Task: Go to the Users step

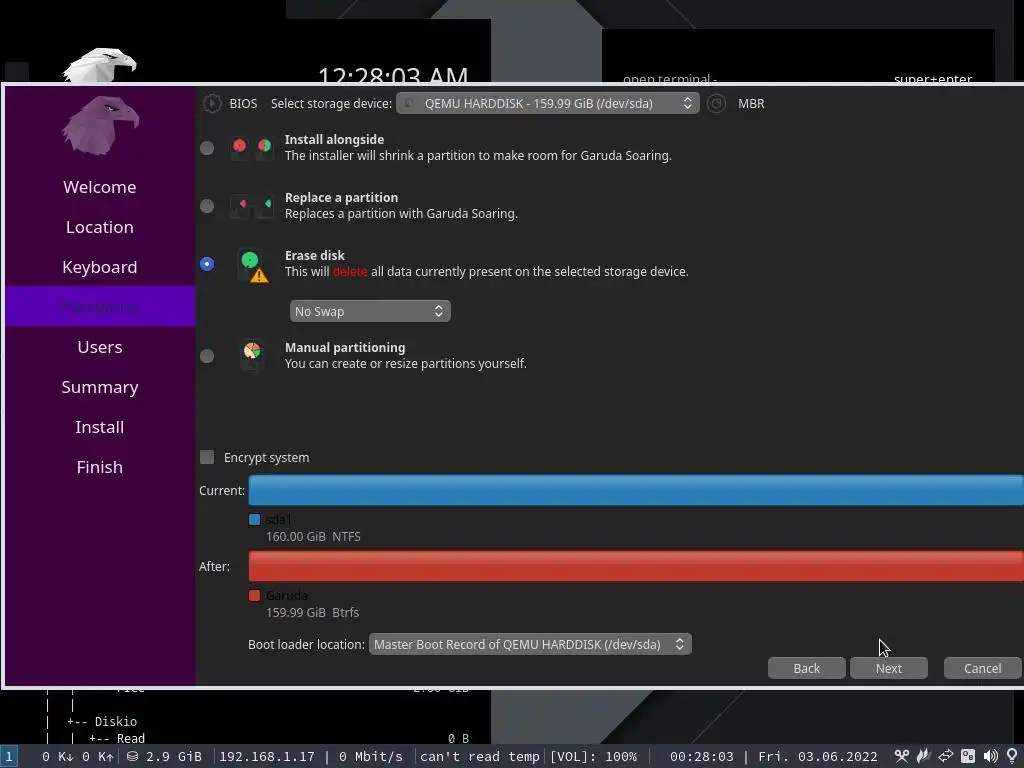Action: 100,347
